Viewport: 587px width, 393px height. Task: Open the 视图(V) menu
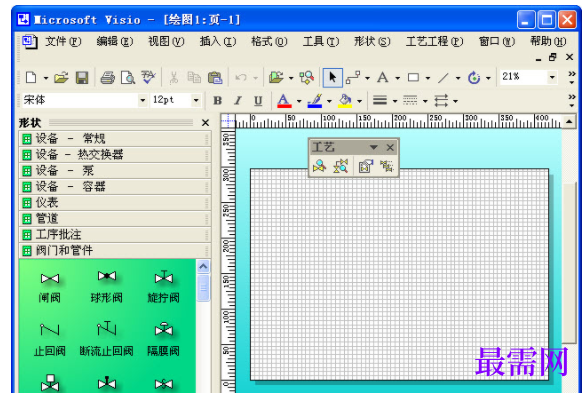[x=166, y=41]
